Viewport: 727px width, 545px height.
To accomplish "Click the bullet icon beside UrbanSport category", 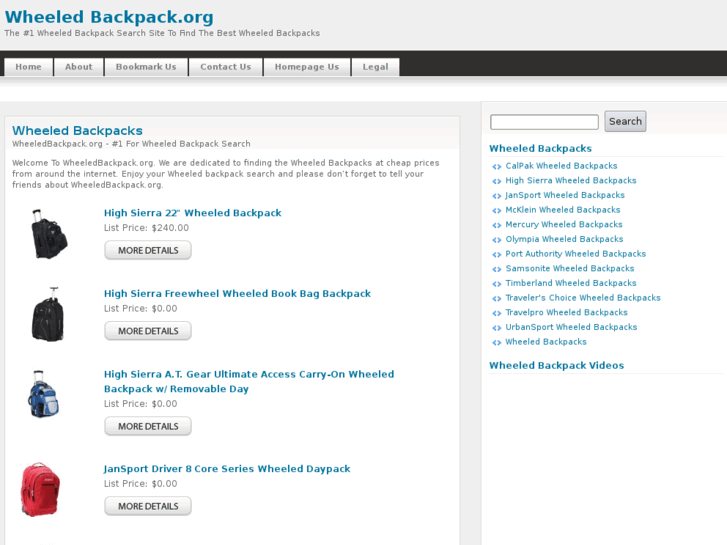I will click(x=497, y=328).
